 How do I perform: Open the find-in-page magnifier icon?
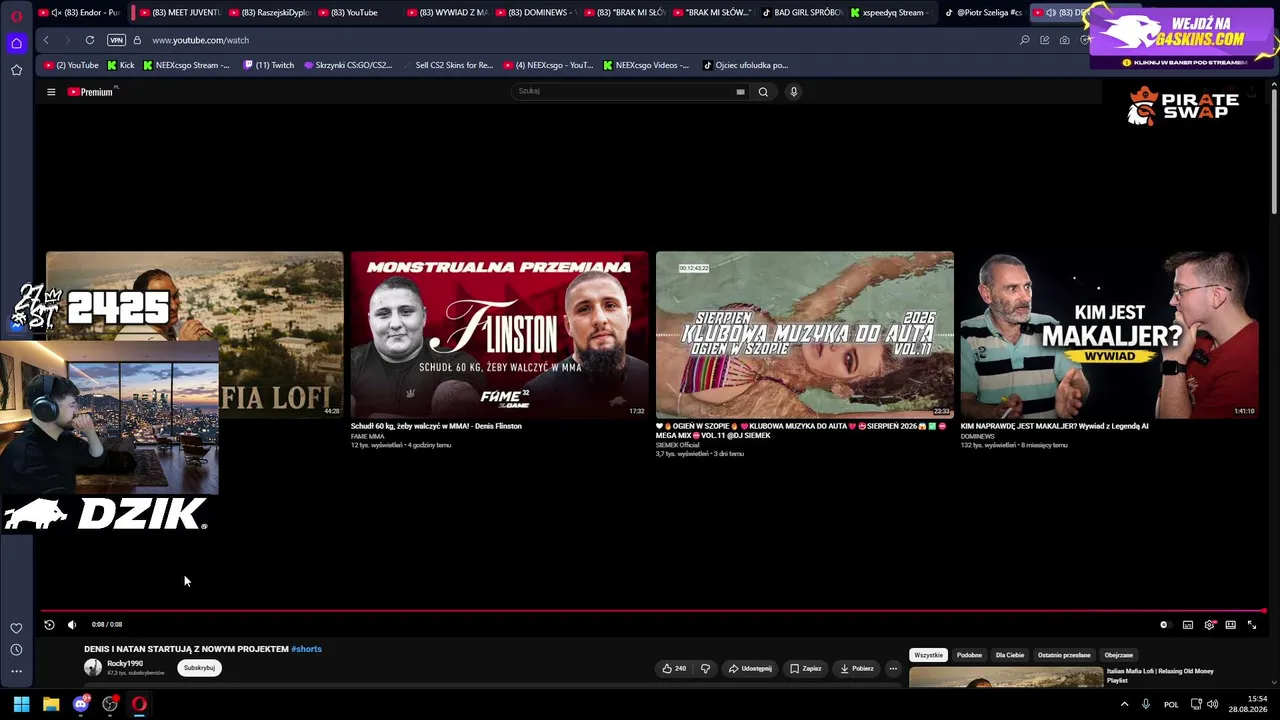tap(1025, 40)
